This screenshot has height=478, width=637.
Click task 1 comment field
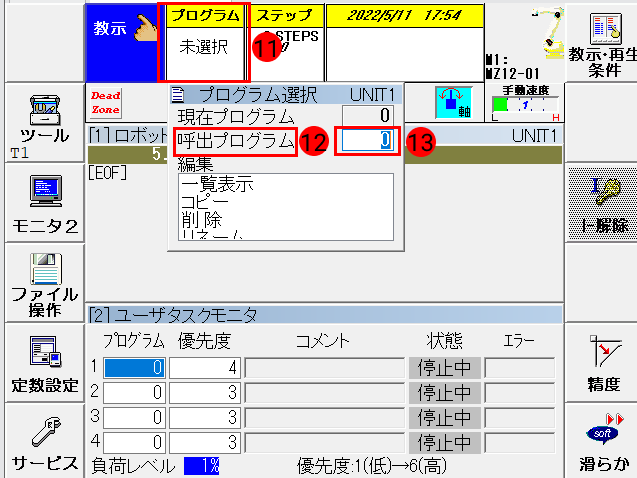pos(325,368)
